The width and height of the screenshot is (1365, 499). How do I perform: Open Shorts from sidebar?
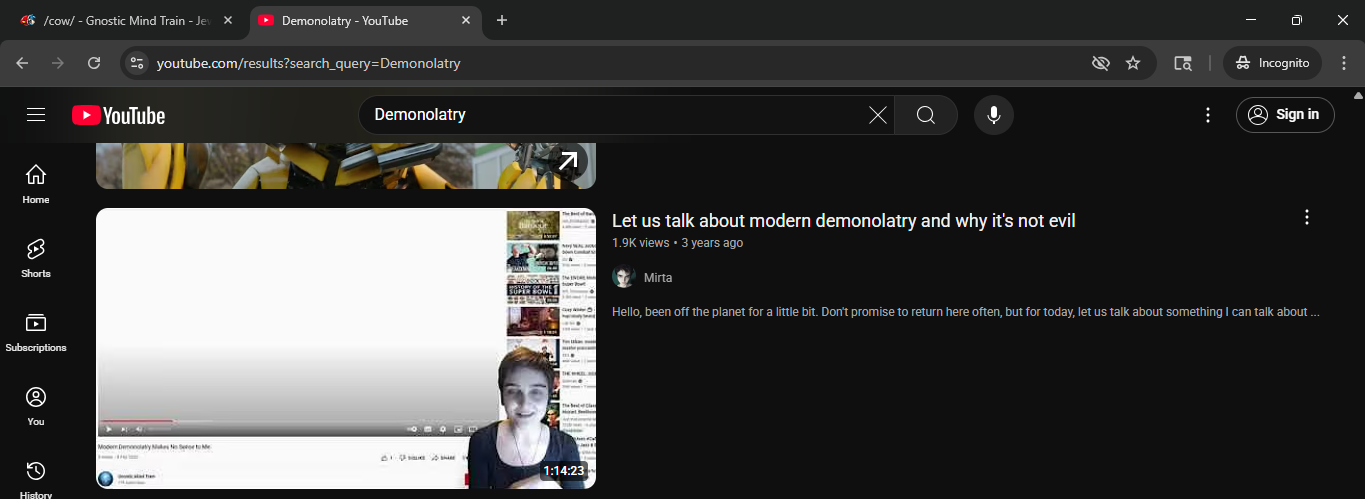coord(36,259)
